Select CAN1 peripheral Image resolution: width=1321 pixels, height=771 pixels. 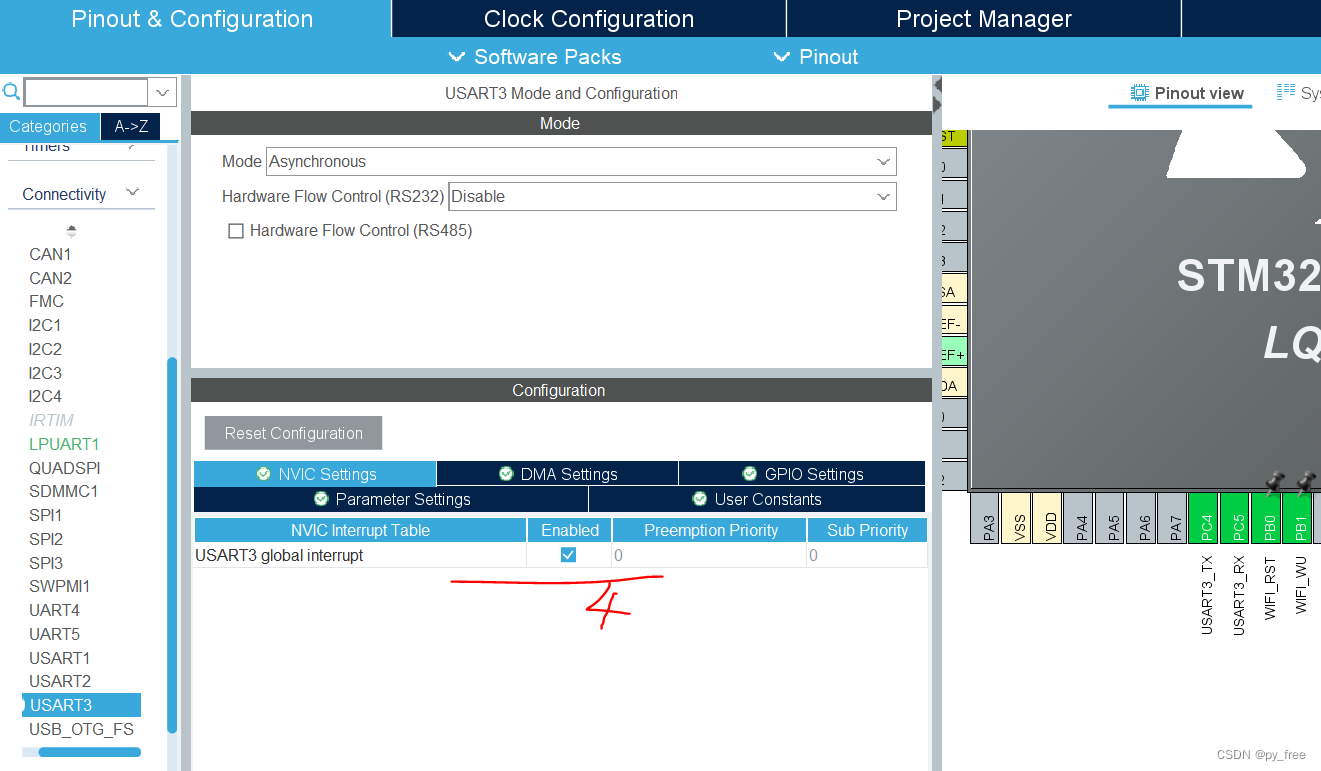[50, 254]
